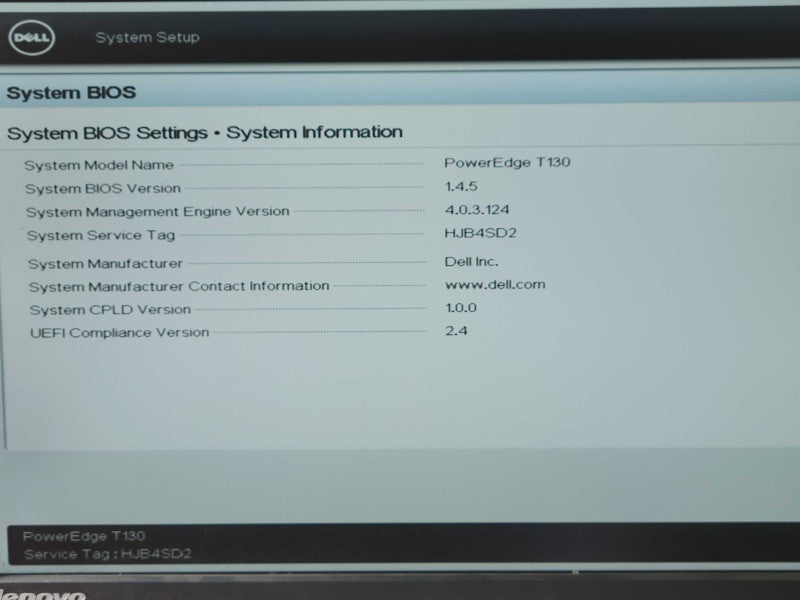The image size is (800, 600).
Task: Select the System Setup title text
Action: pos(147,37)
